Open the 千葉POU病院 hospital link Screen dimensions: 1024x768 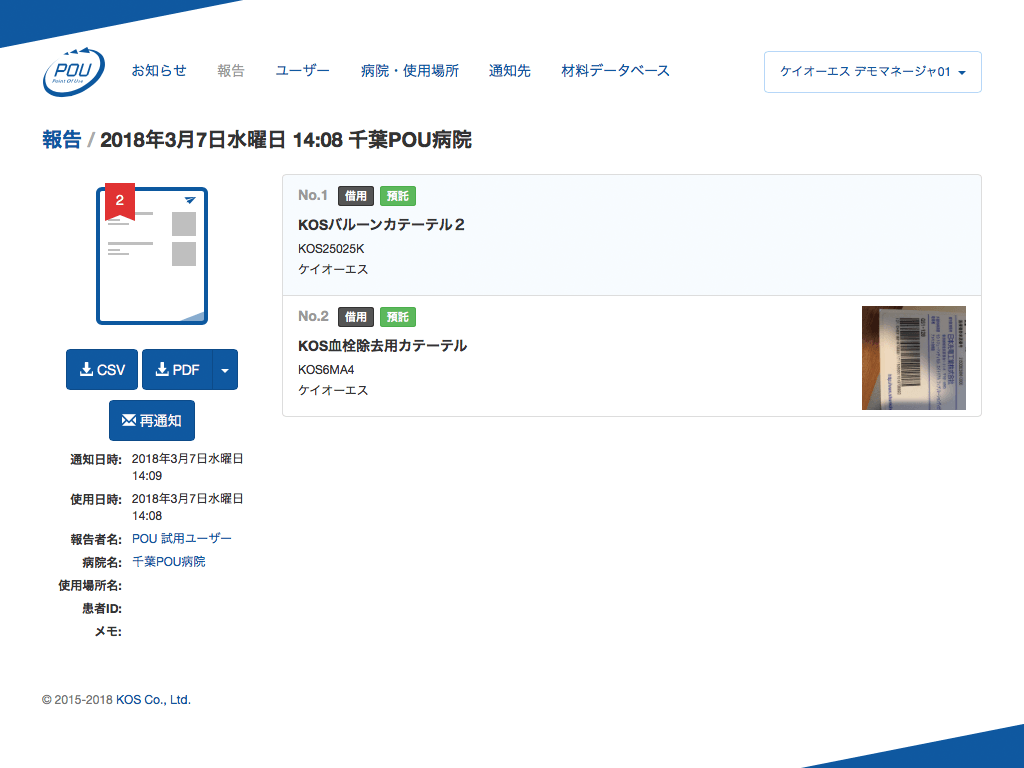tap(168, 562)
